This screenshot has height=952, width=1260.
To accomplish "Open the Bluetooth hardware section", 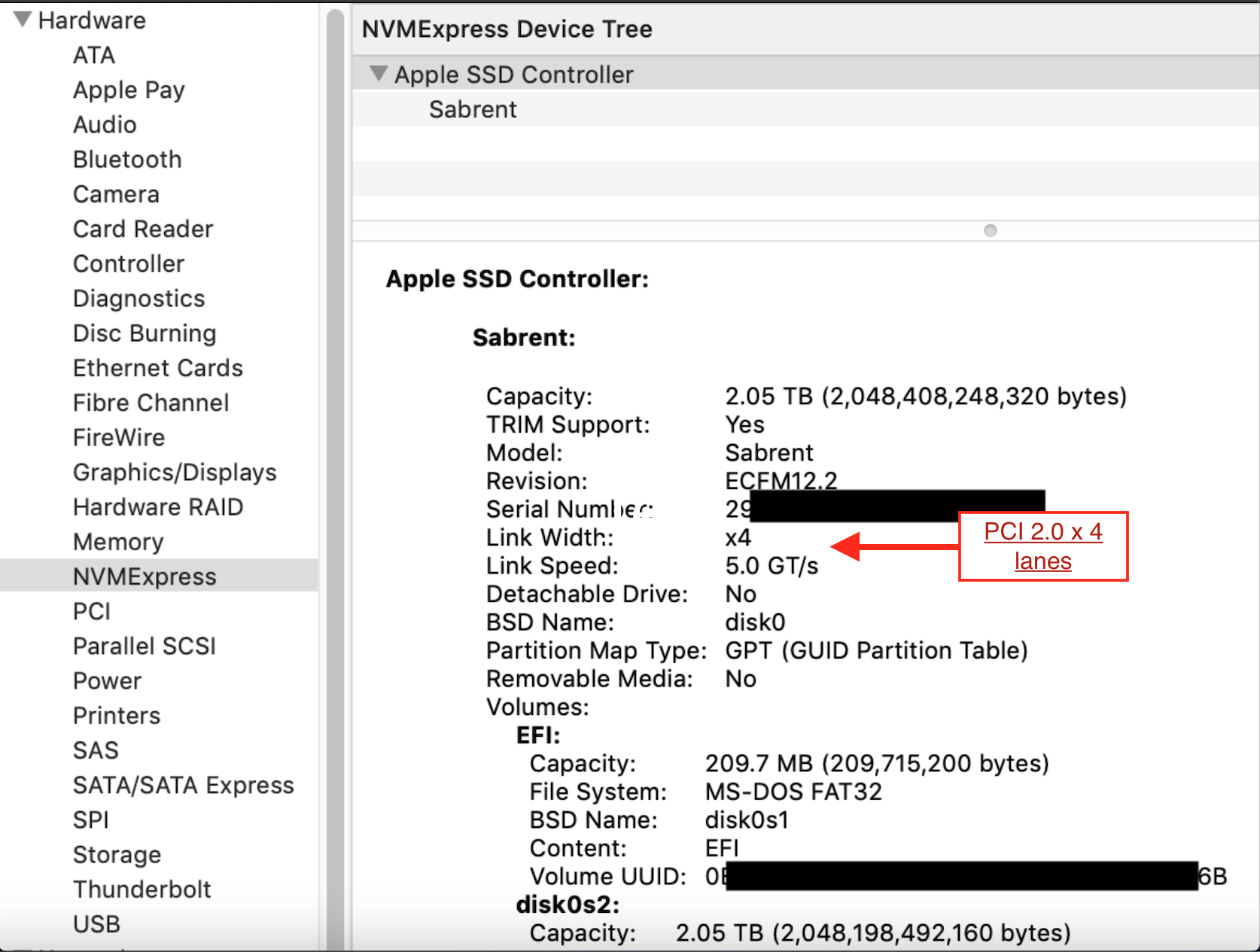I will [127, 159].
